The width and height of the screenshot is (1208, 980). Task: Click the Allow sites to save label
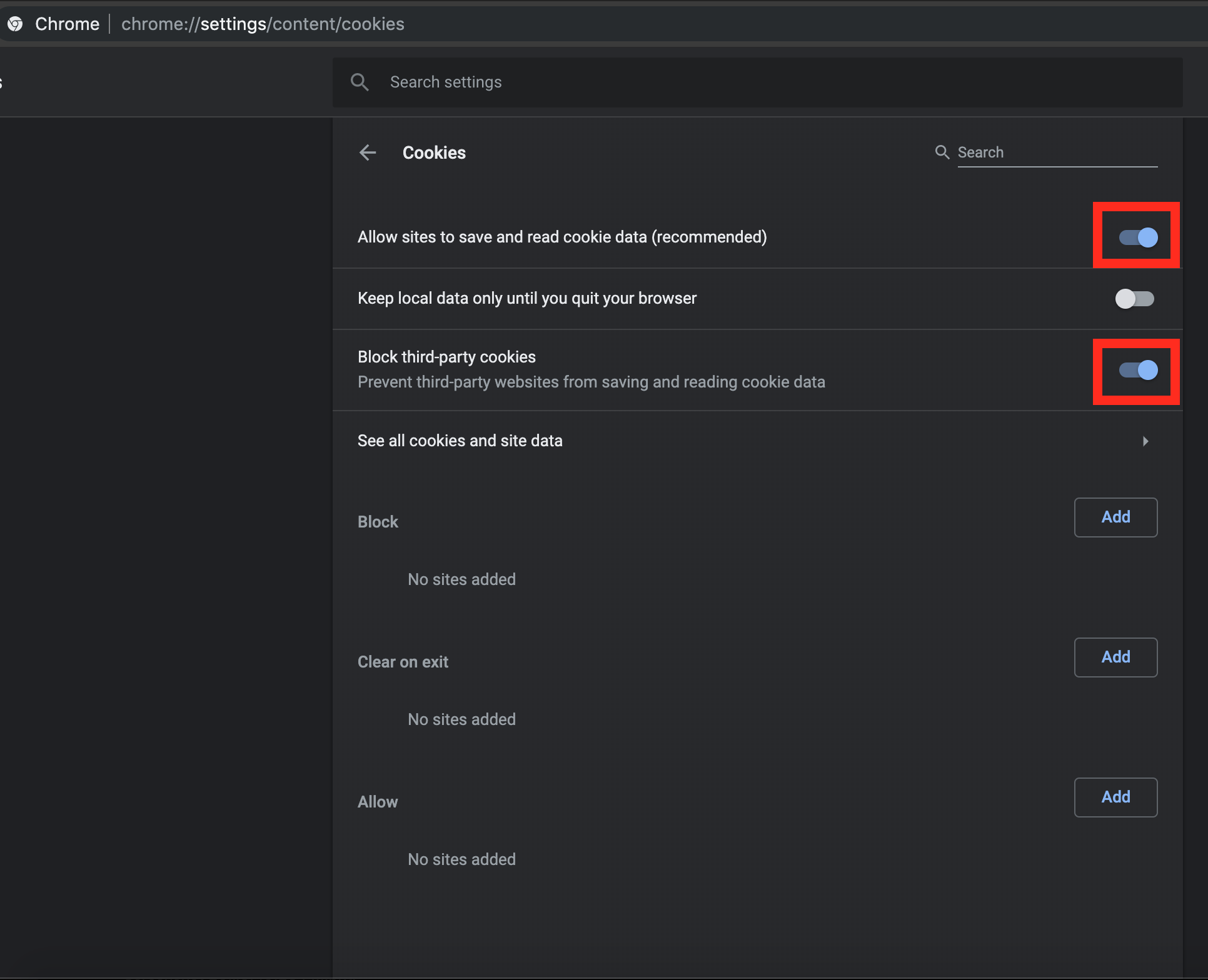(561, 237)
